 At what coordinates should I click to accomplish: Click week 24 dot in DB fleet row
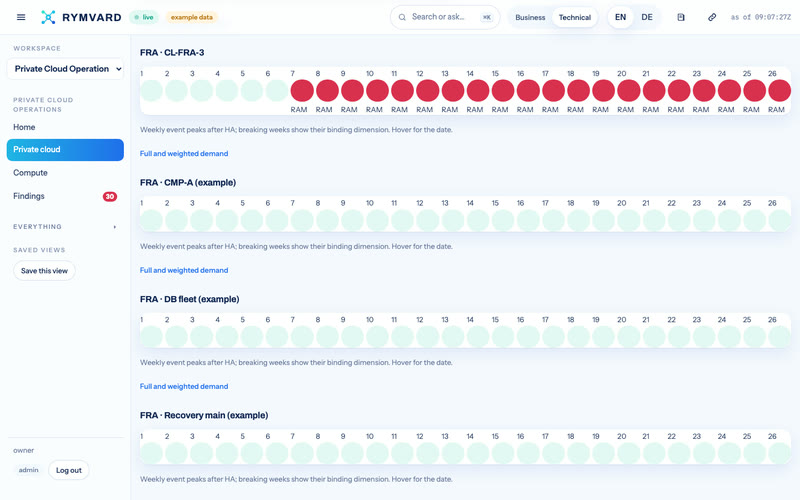[729, 337]
